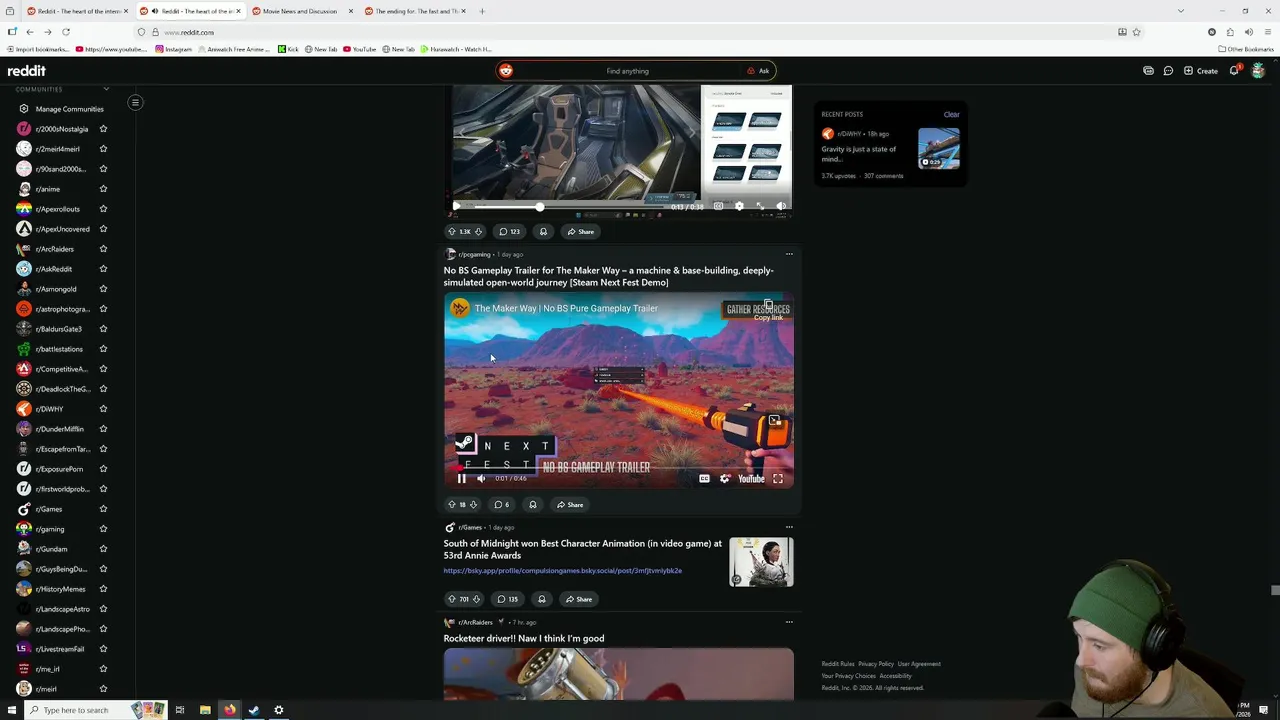The image size is (1280, 720).
Task: Favorite r/anime with its star
Action: click(103, 189)
